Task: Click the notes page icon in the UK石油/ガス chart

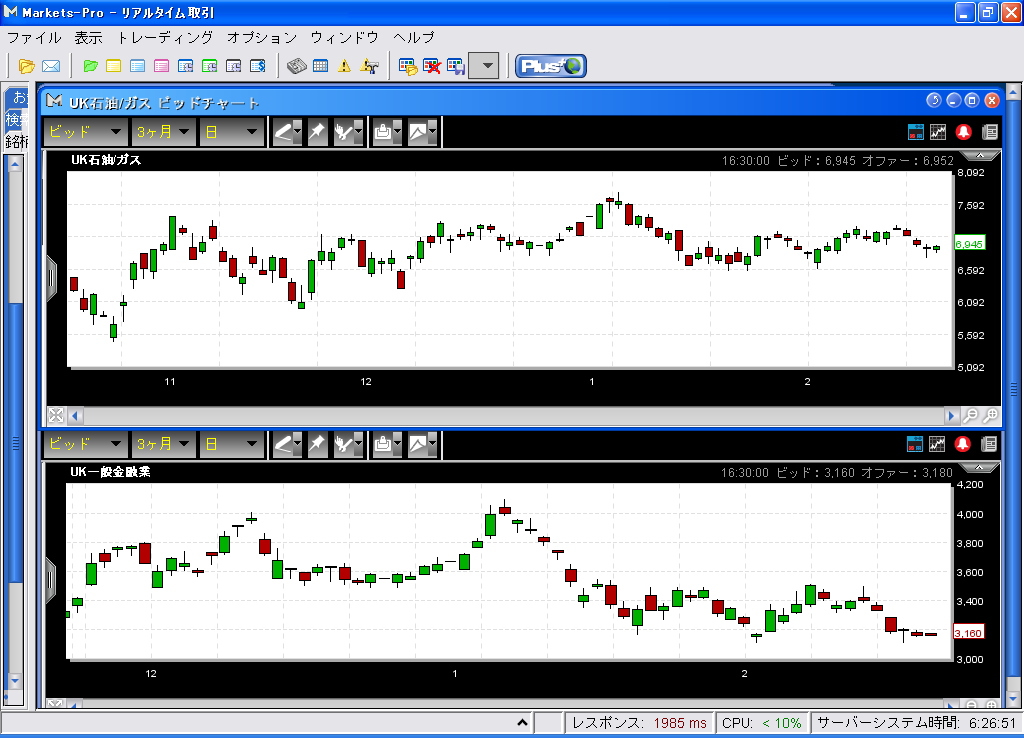Action: [989, 132]
